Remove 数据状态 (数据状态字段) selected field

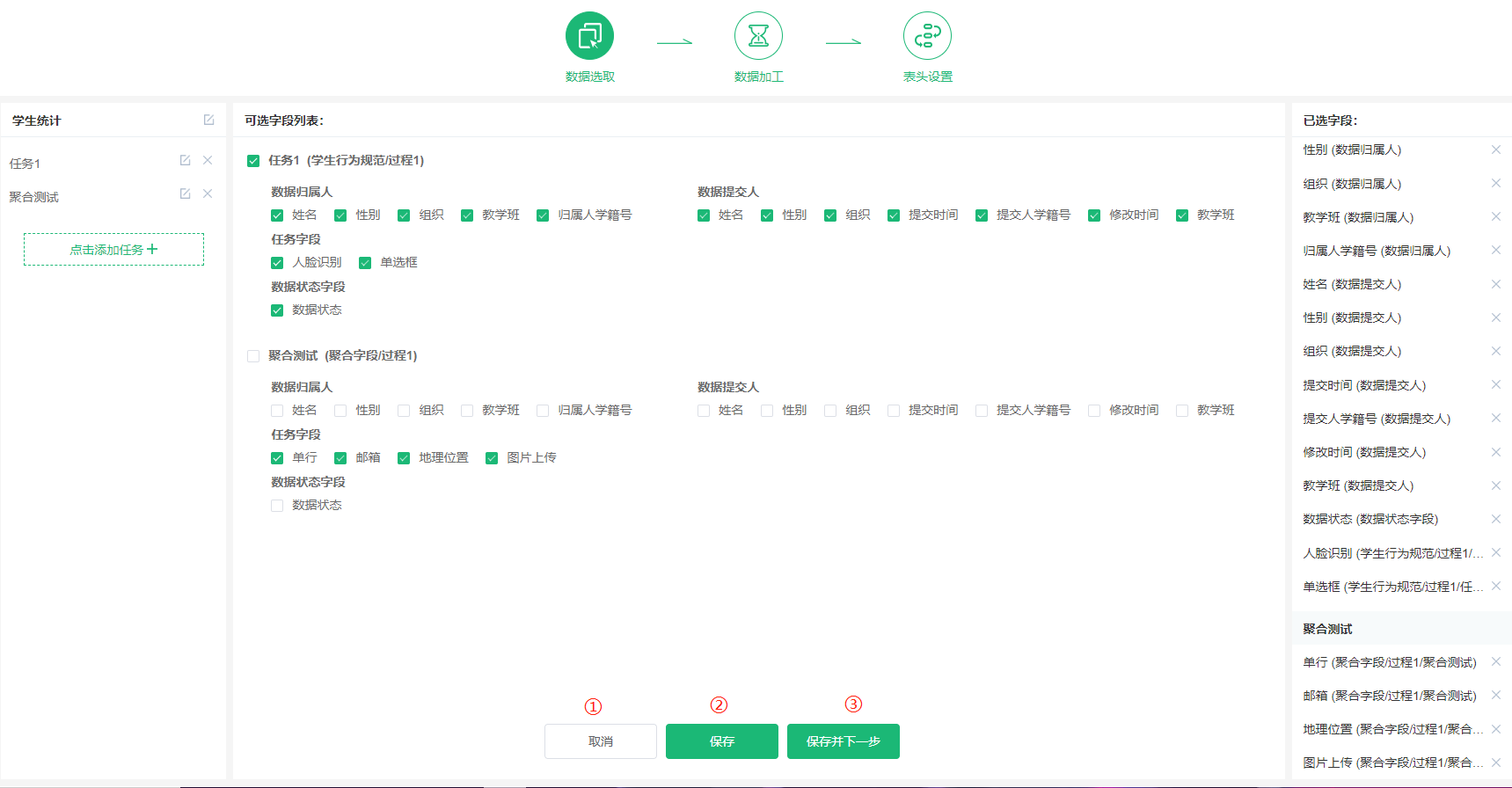(x=1495, y=519)
